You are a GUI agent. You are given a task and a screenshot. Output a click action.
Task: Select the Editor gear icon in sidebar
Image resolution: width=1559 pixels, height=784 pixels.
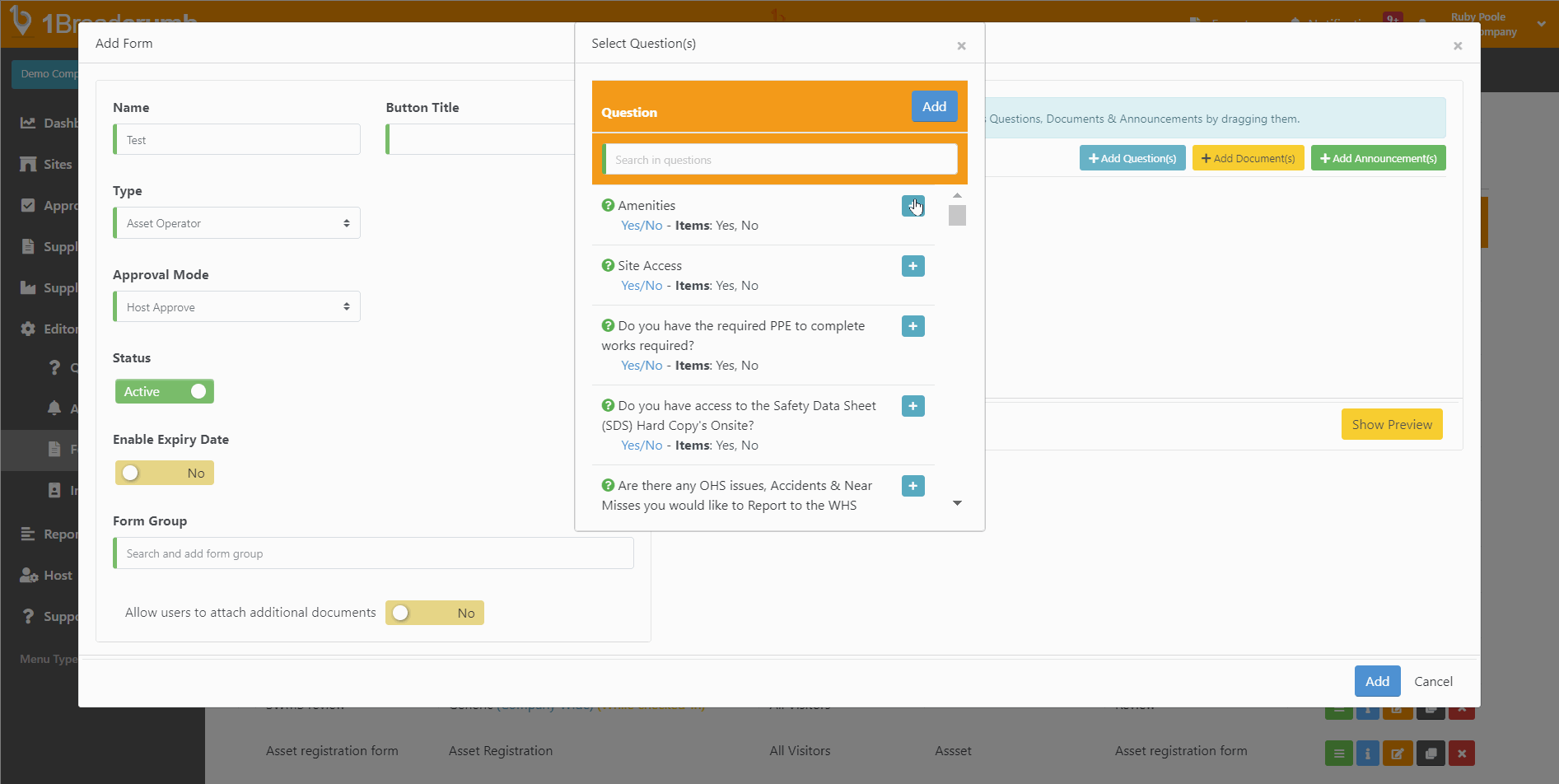point(29,329)
